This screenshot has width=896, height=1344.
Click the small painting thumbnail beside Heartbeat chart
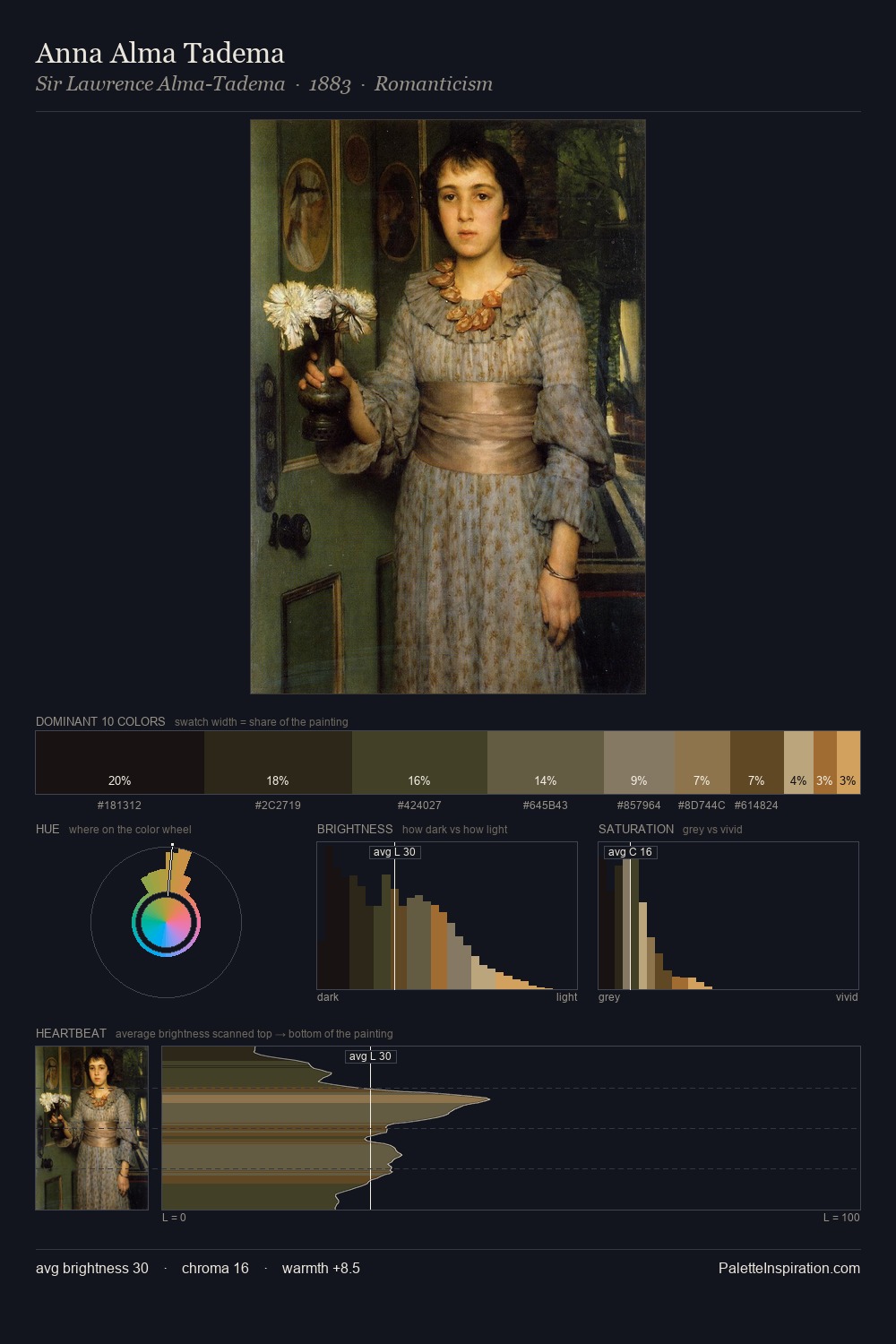point(91,1128)
